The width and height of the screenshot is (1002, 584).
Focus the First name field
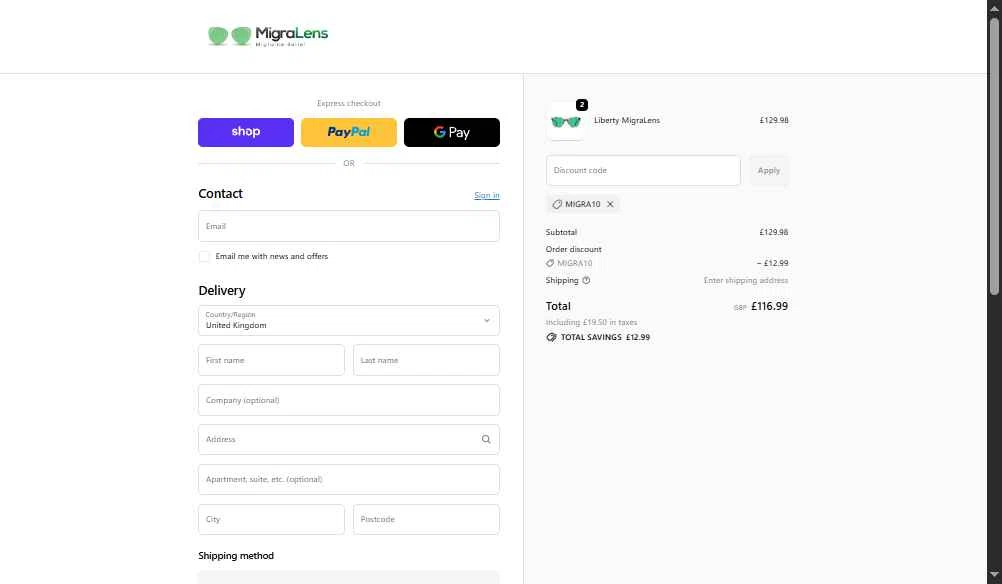coord(272,360)
